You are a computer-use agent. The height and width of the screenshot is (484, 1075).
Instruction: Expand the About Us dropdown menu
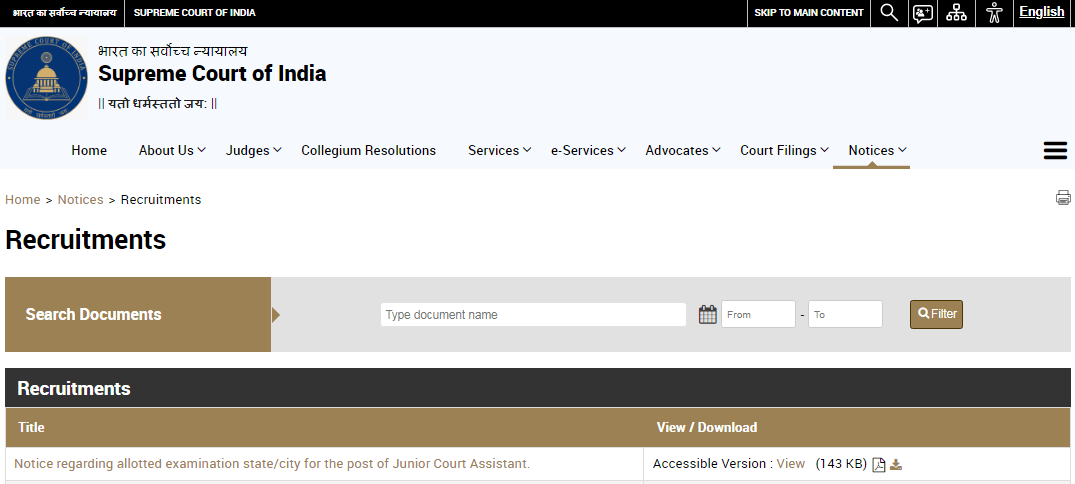(x=172, y=150)
